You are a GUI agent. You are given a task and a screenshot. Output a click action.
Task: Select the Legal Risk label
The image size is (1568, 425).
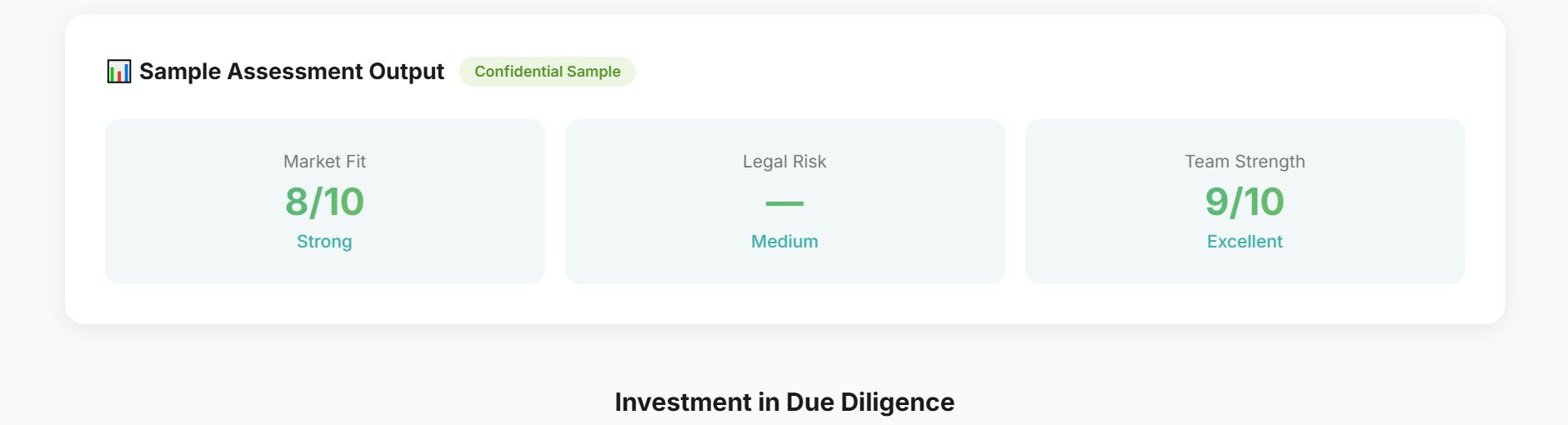[x=784, y=162]
